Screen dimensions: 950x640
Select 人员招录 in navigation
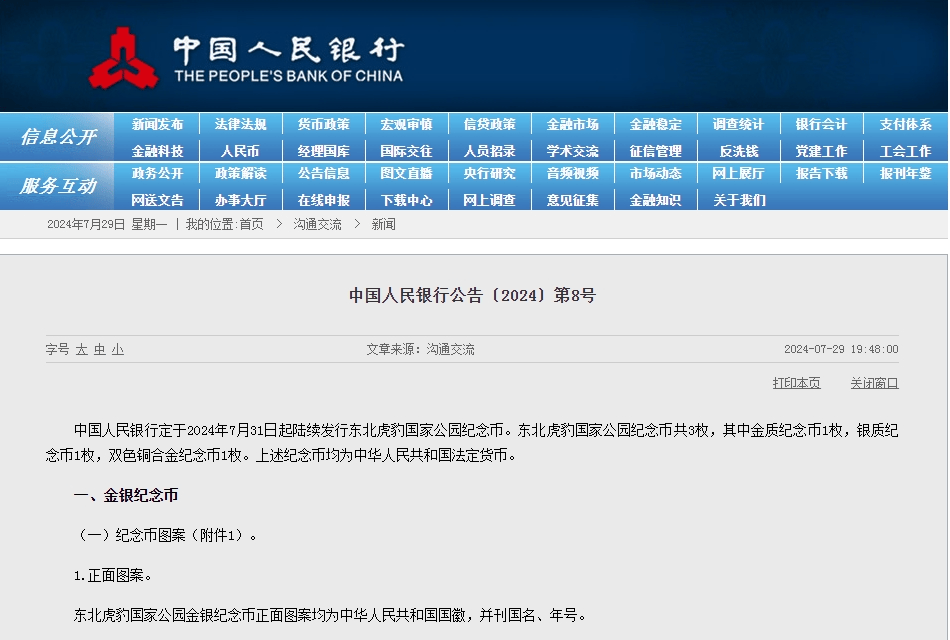pos(490,151)
